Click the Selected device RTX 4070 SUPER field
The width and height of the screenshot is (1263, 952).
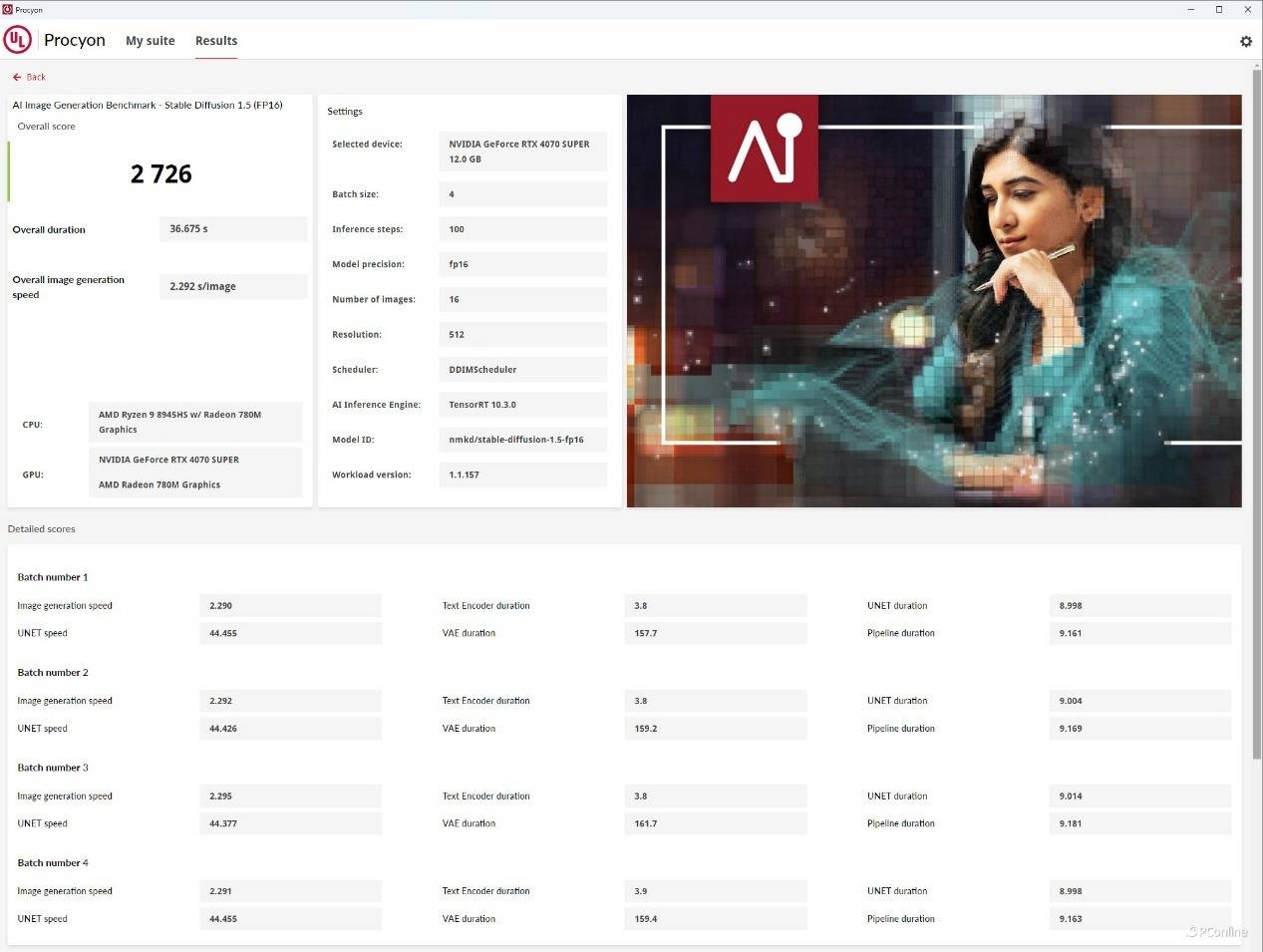point(521,152)
